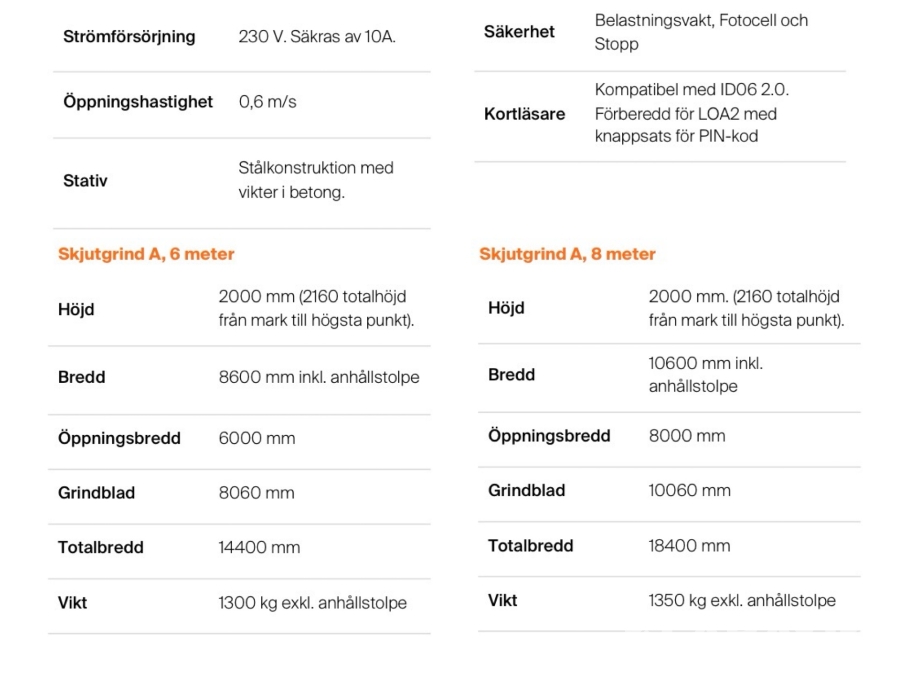Click the "6000 mm" Öppningsbredd value
900x675 pixels.
(x=257, y=438)
